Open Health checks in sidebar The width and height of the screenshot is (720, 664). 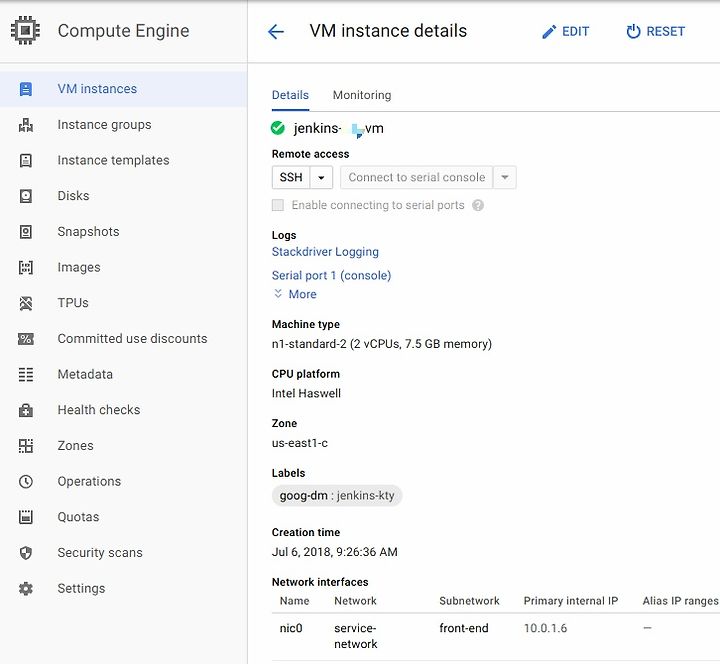(x=124, y=410)
